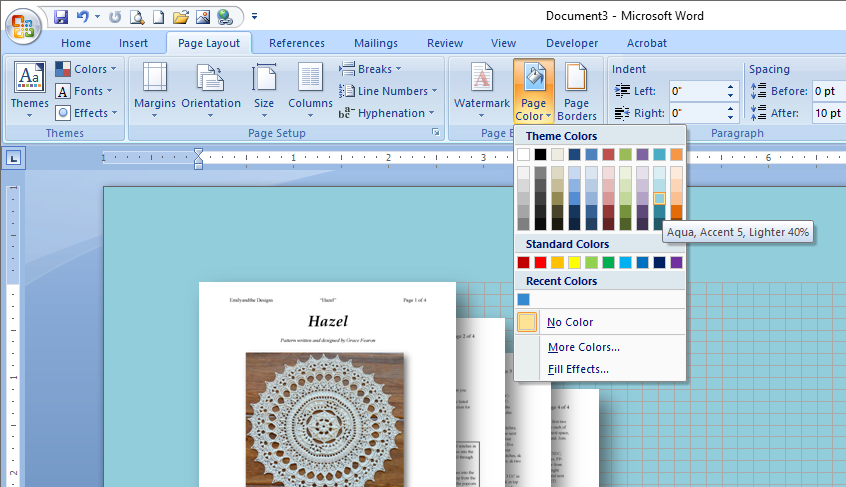
Task: Open the Developer tab
Action: tap(572, 43)
